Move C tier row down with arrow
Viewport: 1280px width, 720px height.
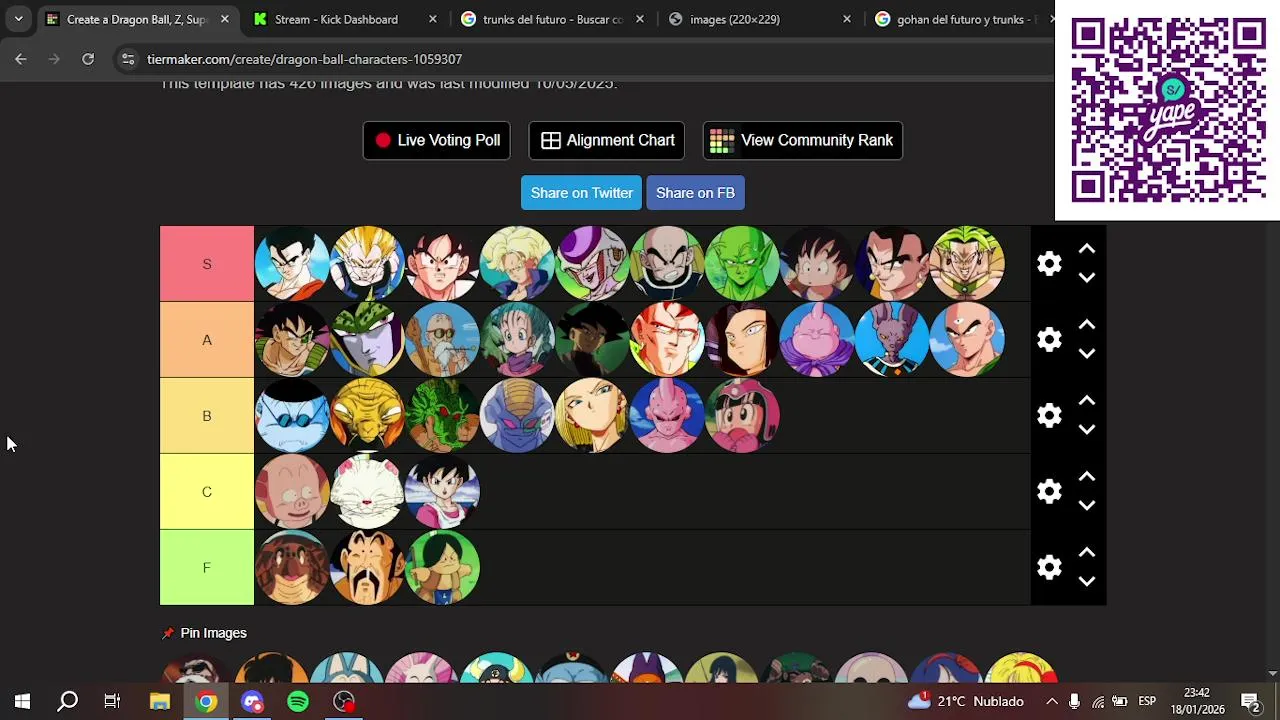point(1087,506)
